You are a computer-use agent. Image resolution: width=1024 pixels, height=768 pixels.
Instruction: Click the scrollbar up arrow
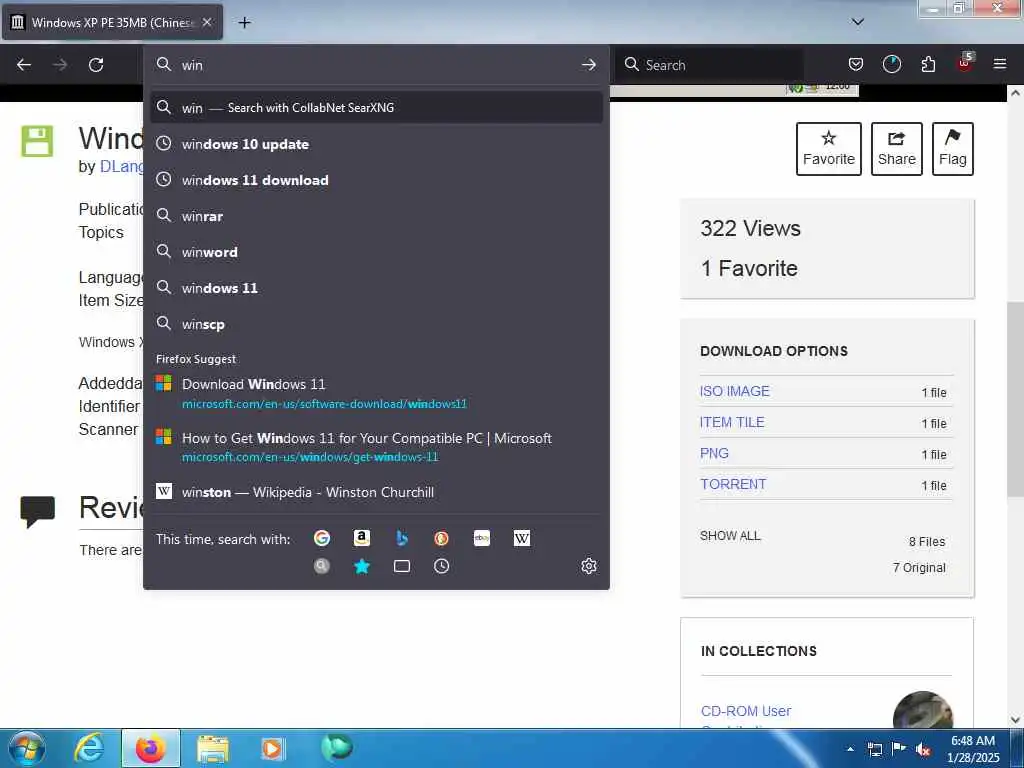pyautogui.click(x=1015, y=93)
